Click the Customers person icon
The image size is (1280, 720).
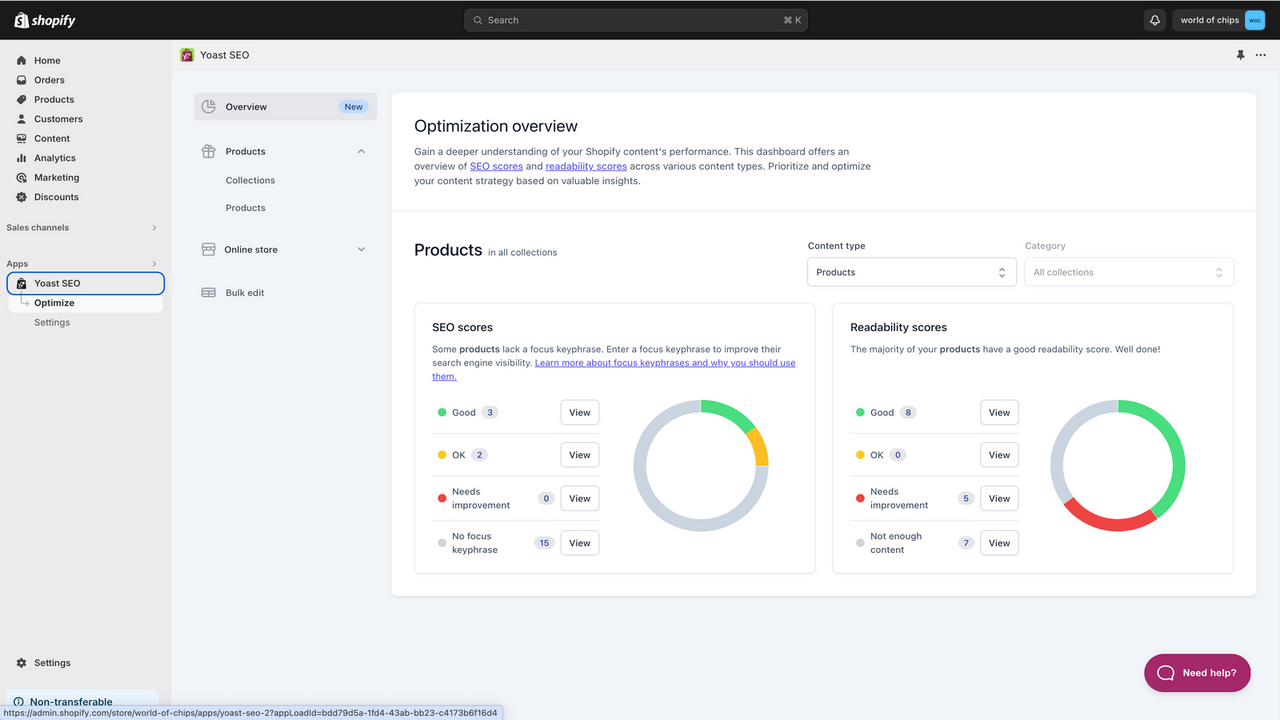(x=21, y=119)
